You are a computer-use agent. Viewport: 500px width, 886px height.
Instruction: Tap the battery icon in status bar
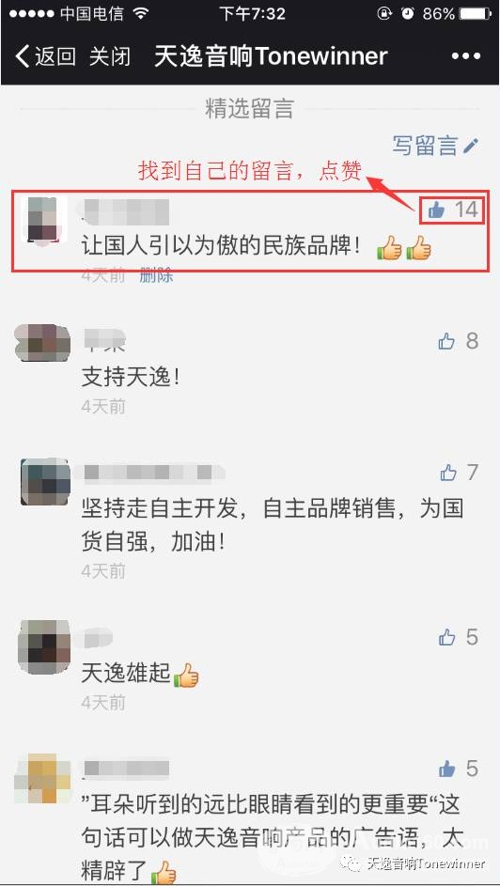click(x=475, y=14)
